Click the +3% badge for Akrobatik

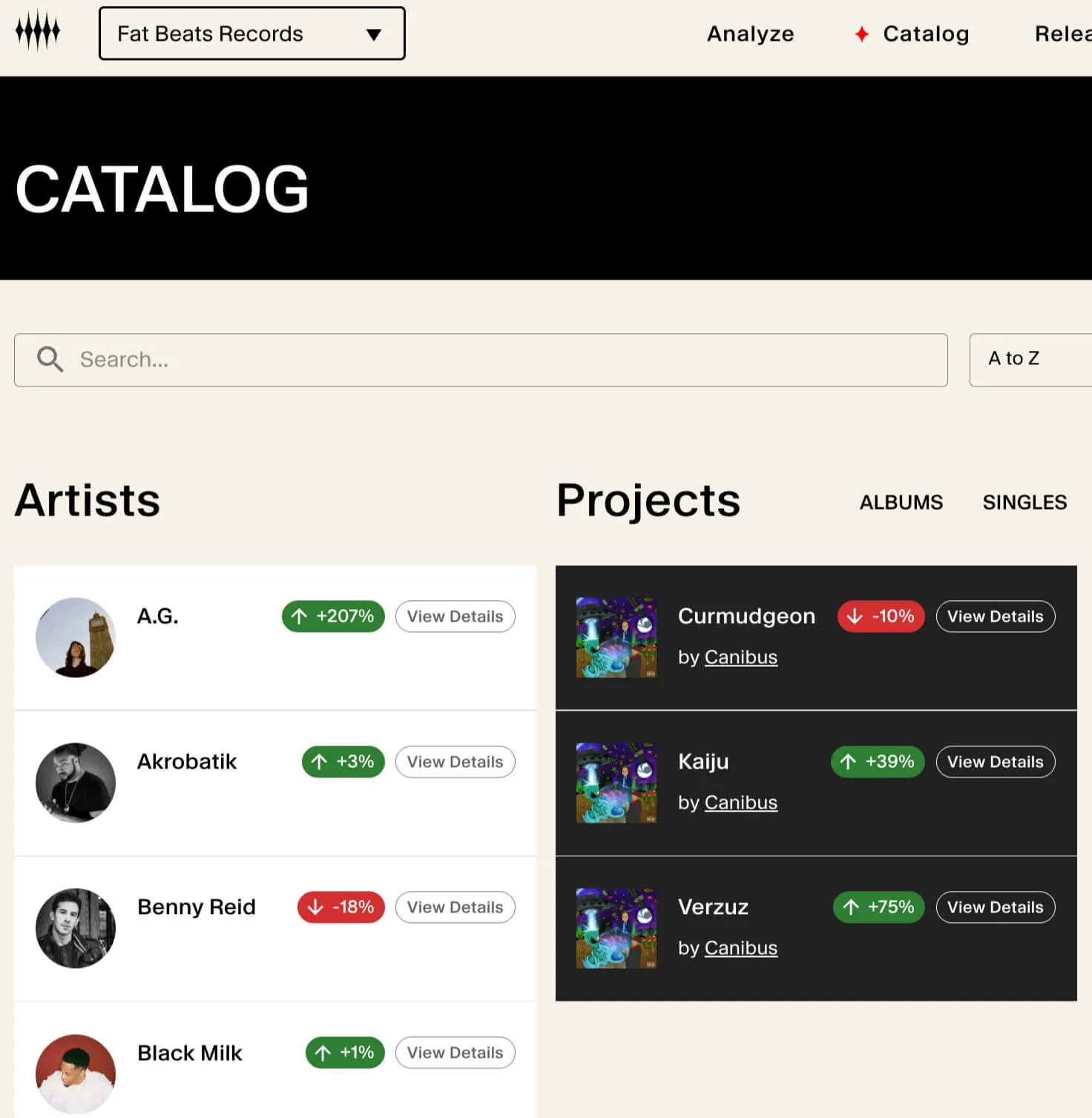[342, 762]
